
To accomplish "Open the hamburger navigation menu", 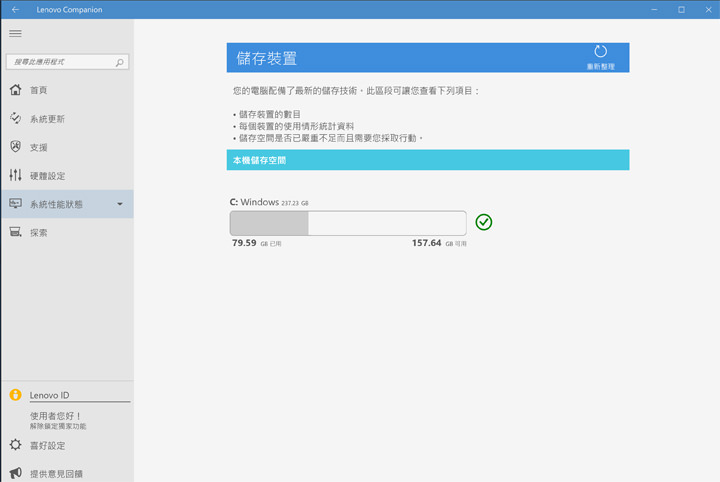I will (15, 33).
